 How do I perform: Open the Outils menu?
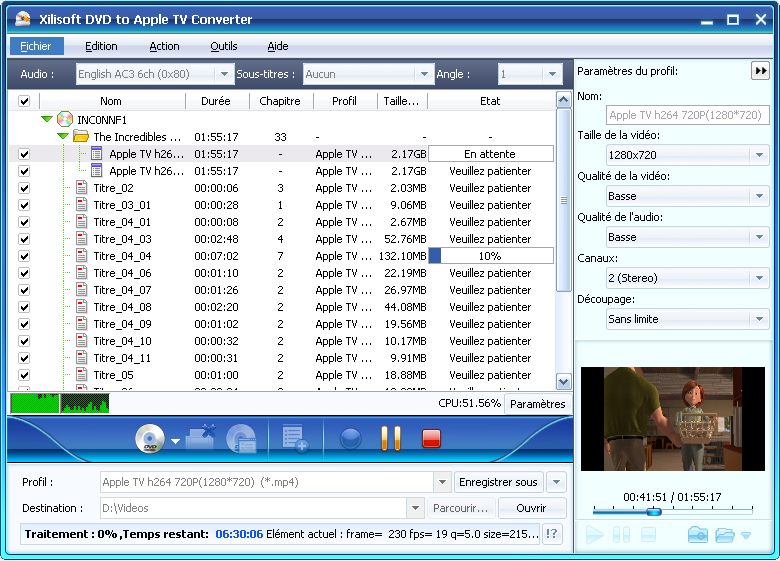pyautogui.click(x=223, y=46)
